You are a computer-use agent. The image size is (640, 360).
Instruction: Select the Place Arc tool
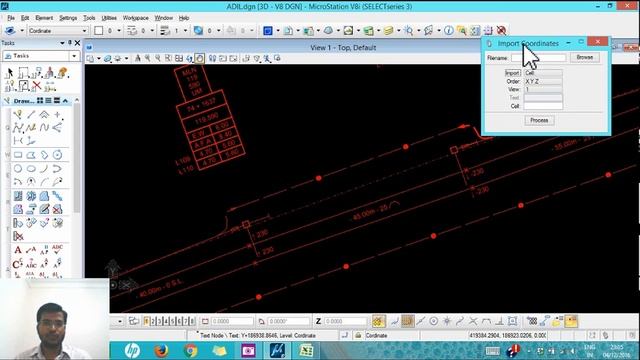(44, 169)
